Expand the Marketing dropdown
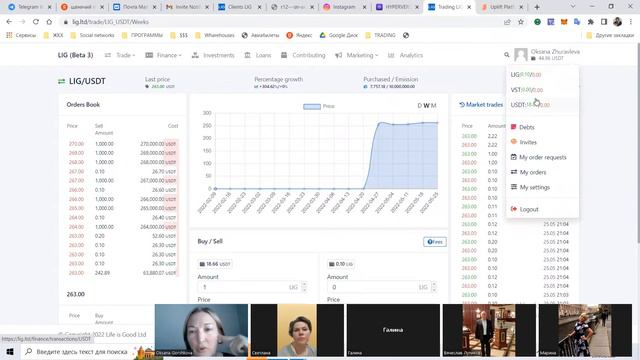 click(x=356, y=55)
